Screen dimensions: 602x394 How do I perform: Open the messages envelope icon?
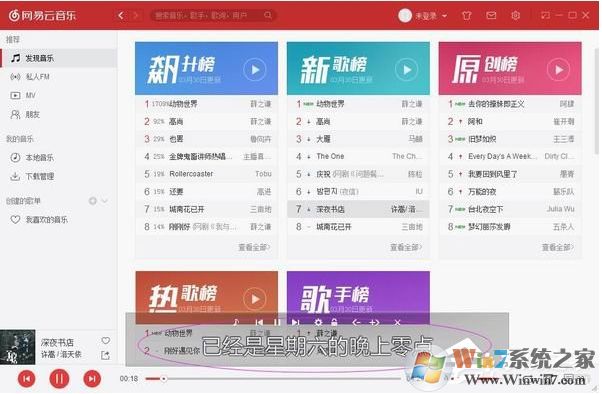click(491, 15)
